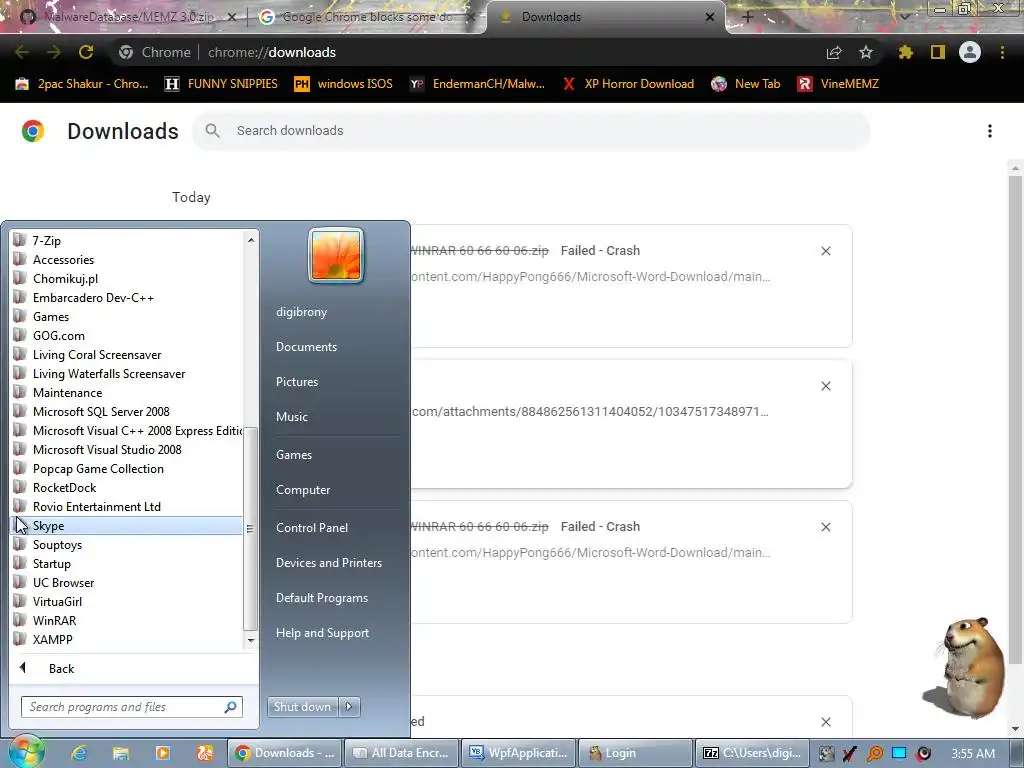Click the share page icon in address bar
1024x768 pixels.
pyautogui.click(x=833, y=52)
